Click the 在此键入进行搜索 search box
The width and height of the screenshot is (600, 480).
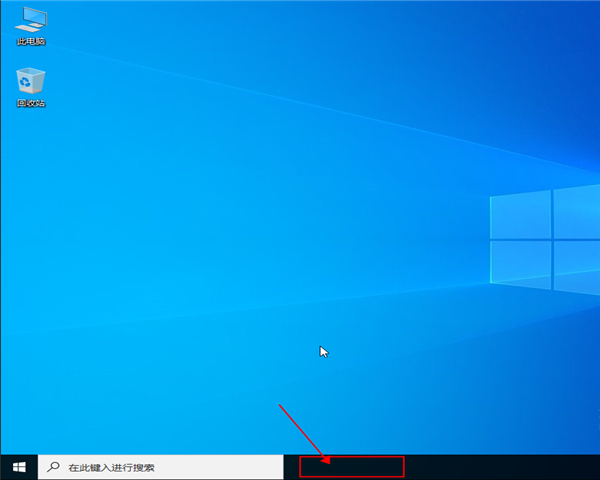tap(161, 467)
